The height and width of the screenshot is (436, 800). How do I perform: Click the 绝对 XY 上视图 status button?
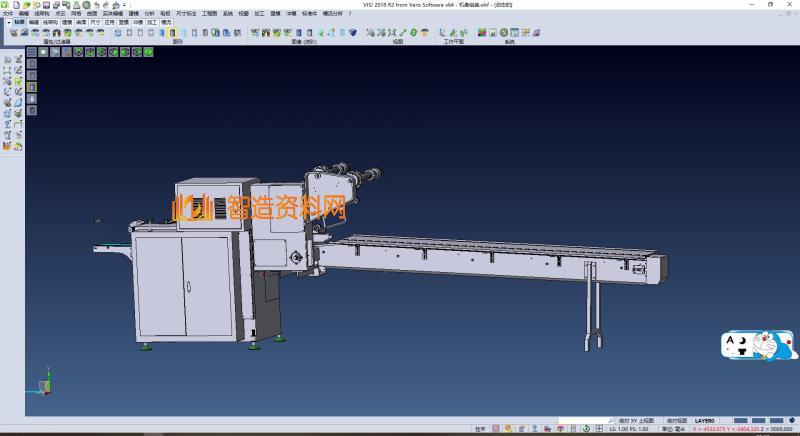(635, 421)
